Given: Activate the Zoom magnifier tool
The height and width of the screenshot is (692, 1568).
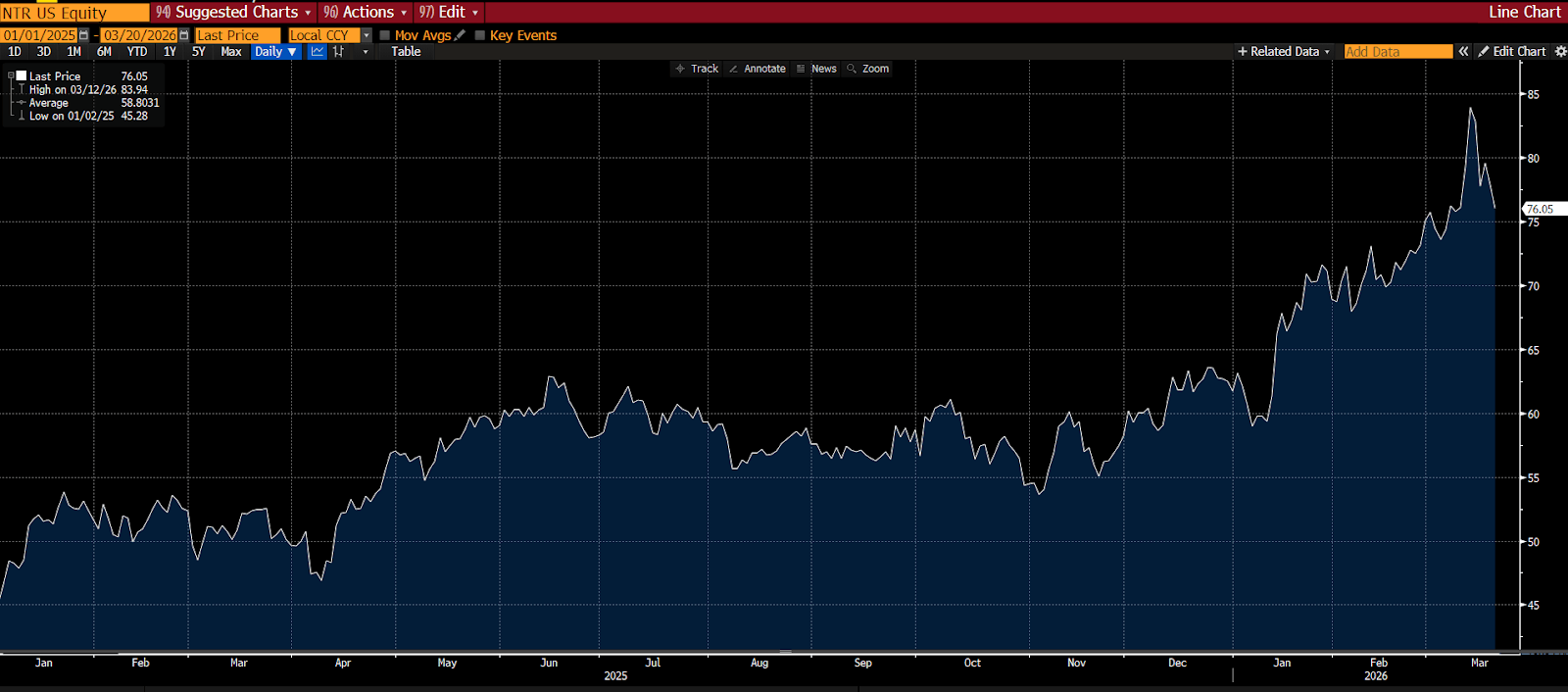Looking at the screenshot, I should click(867, 69).
